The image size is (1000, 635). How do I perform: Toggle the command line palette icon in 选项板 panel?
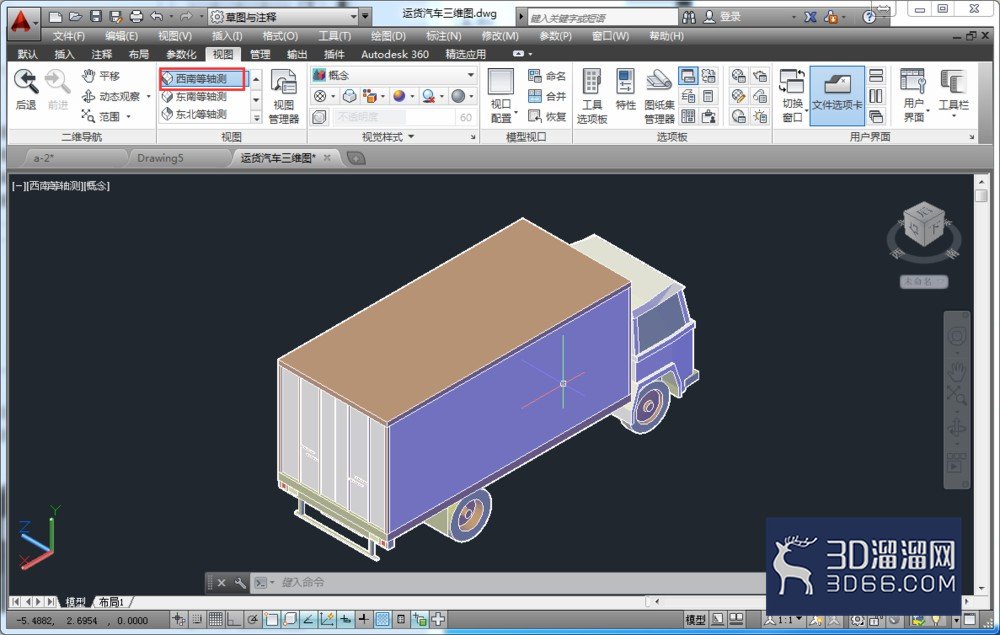pos(688,76)
